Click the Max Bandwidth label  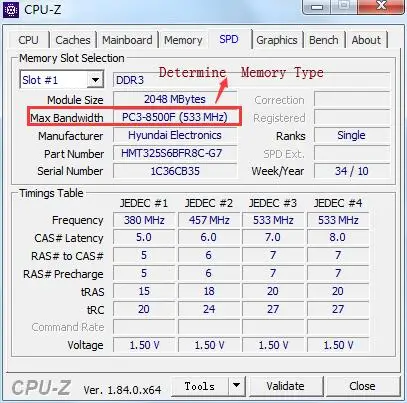[x=67, y=118]
